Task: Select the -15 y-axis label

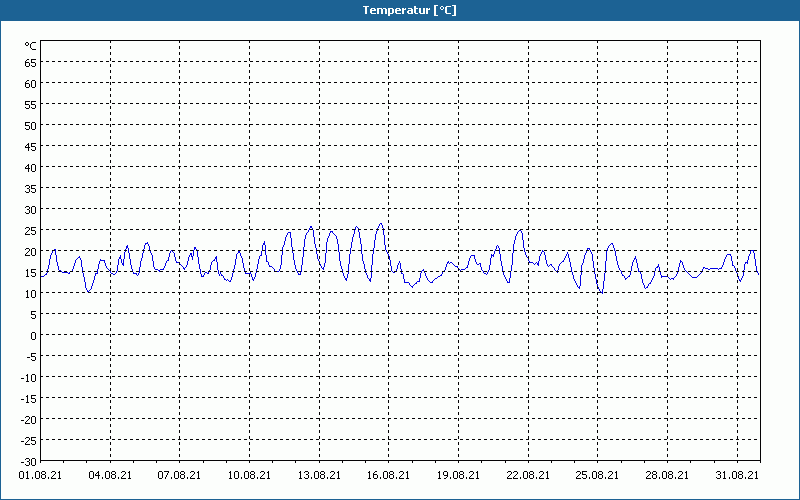Action: click(29, 399)
